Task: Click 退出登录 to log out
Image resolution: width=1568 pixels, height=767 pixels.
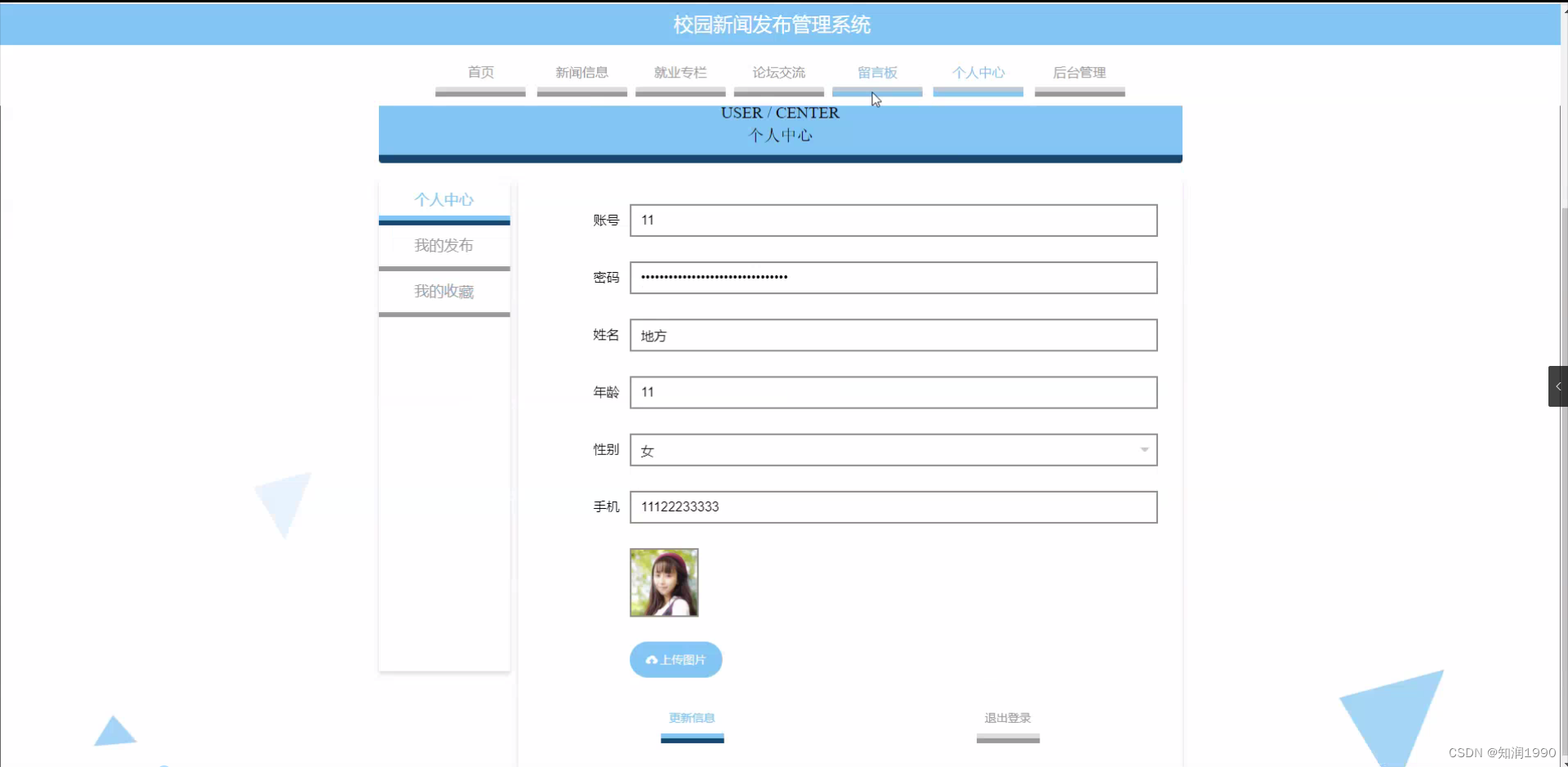Action: pyautogui.click(x=1007, y=719)
